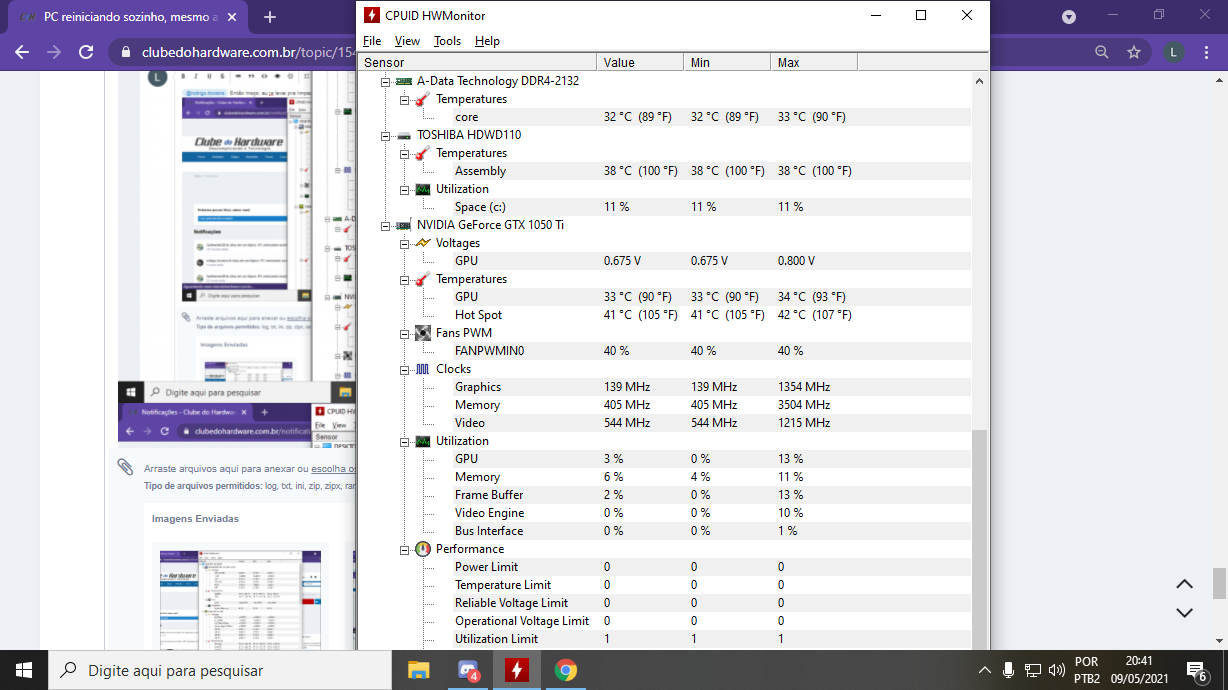Click the thermometer icon under TOSHIBA HDWD110
The image size is (1228, 690).
coord(423,153)
